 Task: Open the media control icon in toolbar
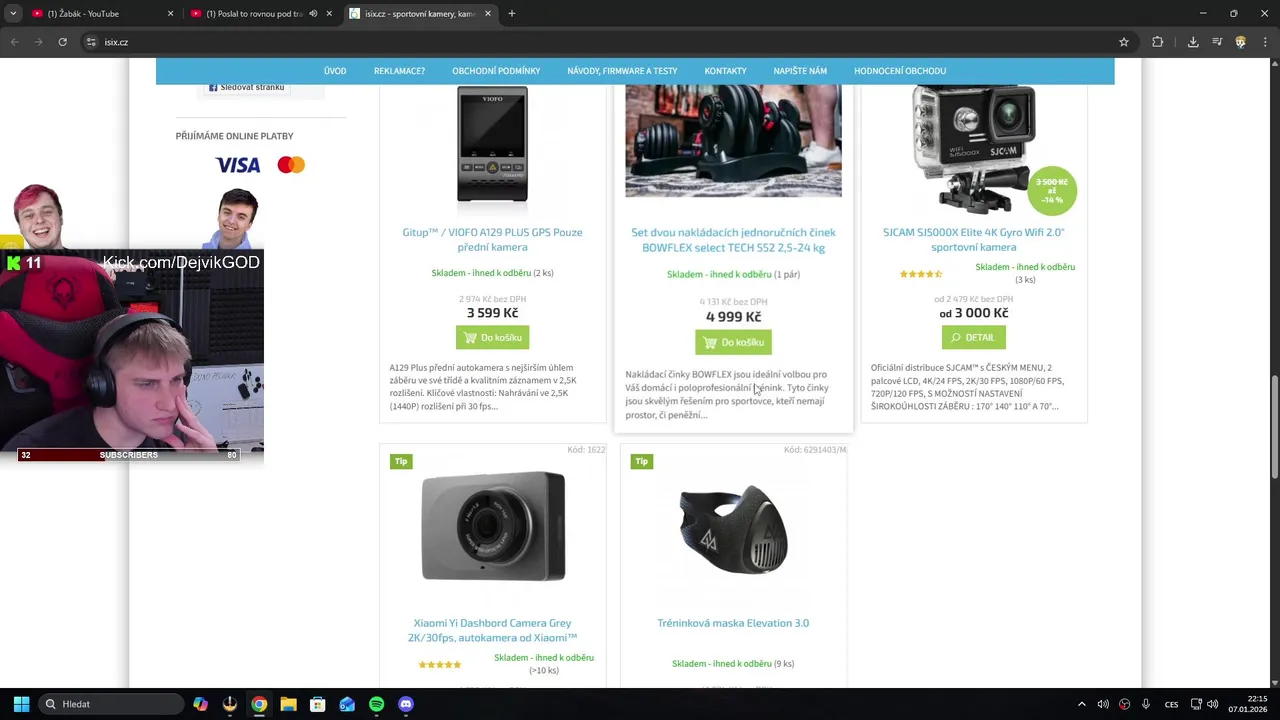click(1217, 42)
